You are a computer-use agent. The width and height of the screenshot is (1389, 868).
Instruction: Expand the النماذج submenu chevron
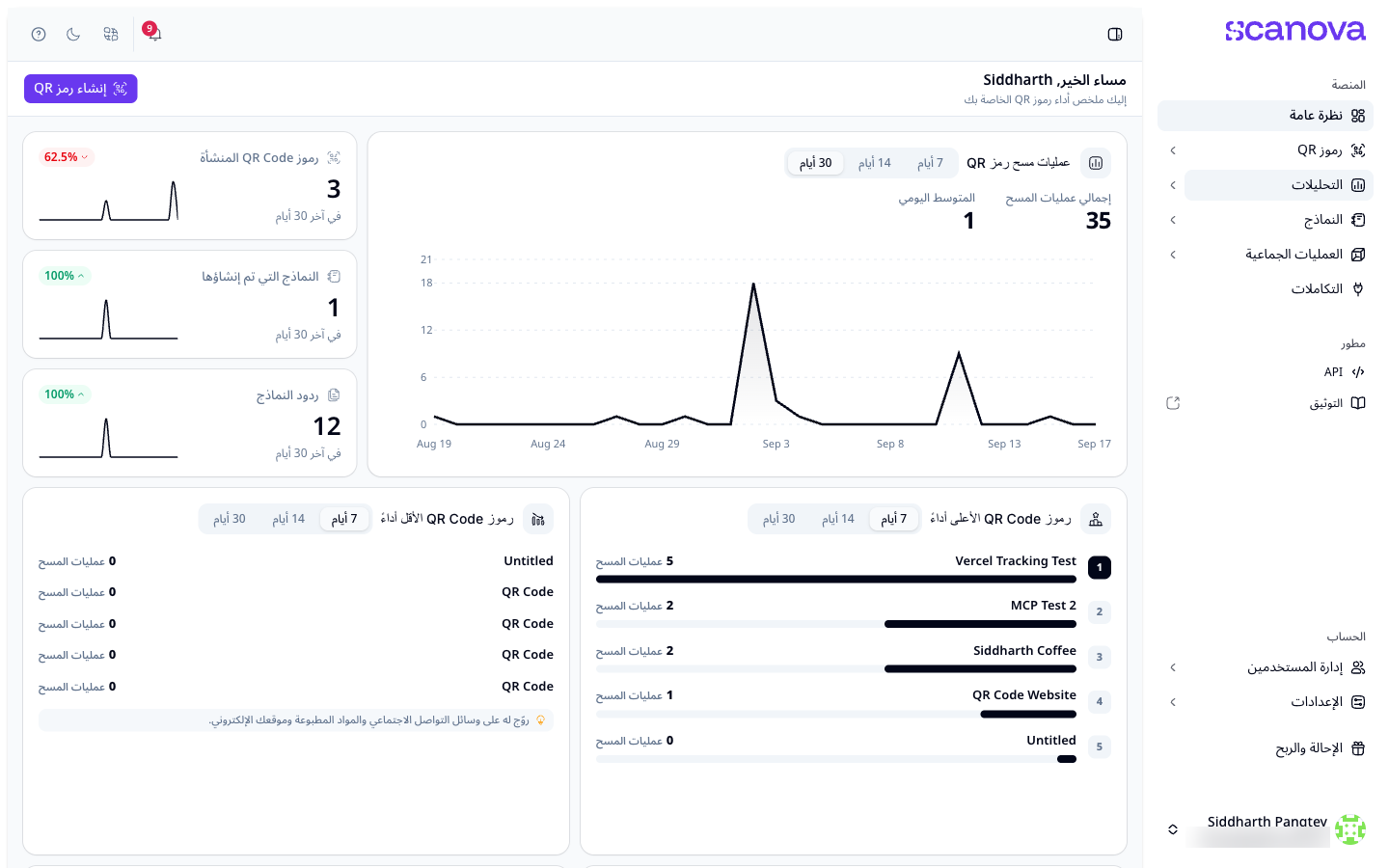click(1173, 220)
